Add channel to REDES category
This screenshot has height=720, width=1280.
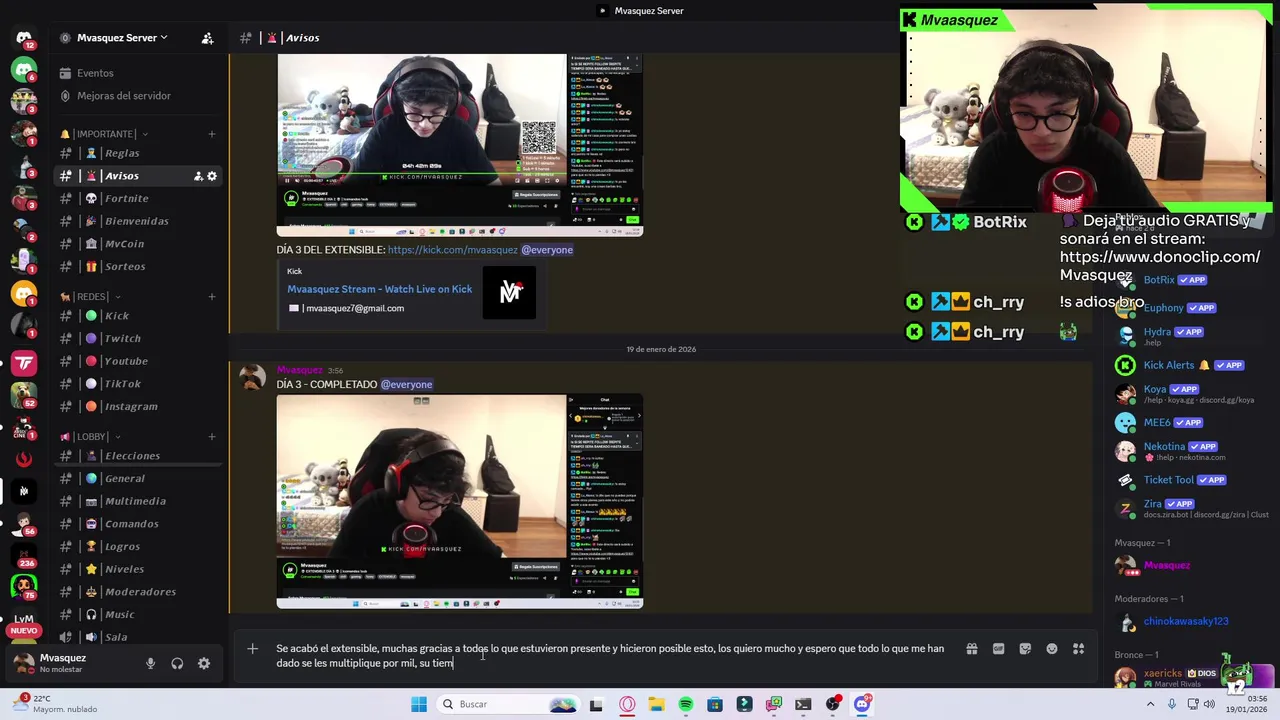[211, 297]
